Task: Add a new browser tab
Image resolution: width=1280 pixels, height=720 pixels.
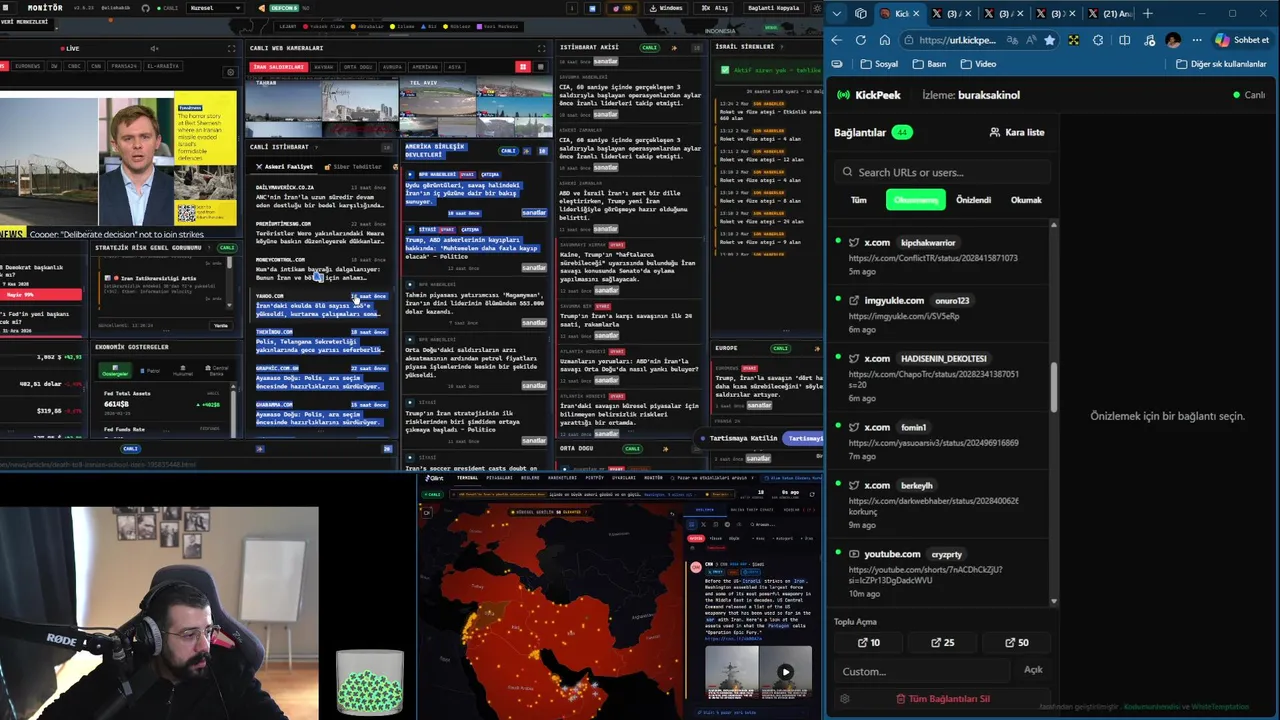Action: coord(1147,13)
